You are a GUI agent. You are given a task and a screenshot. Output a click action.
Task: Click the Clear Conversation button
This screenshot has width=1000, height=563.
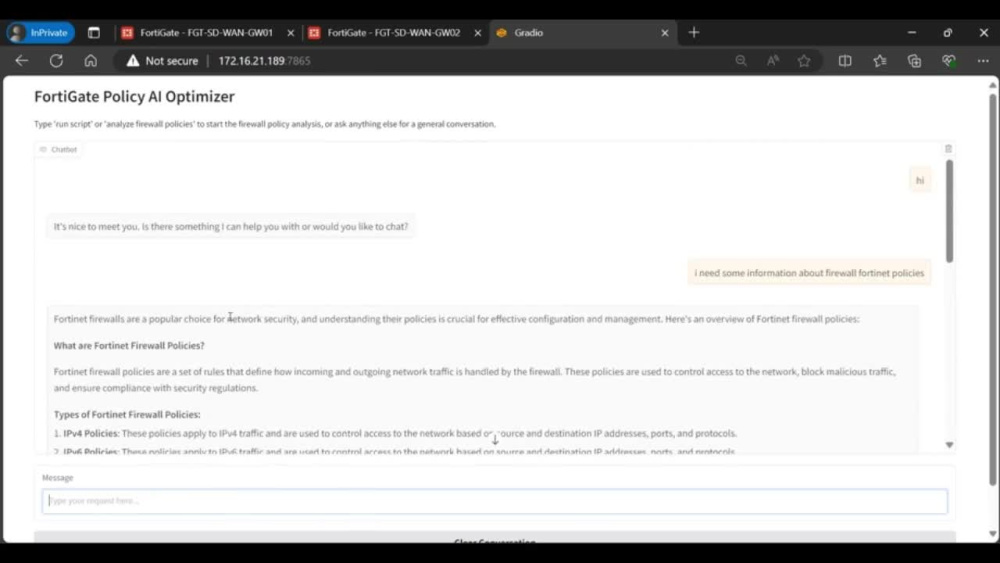pos(494,539)
